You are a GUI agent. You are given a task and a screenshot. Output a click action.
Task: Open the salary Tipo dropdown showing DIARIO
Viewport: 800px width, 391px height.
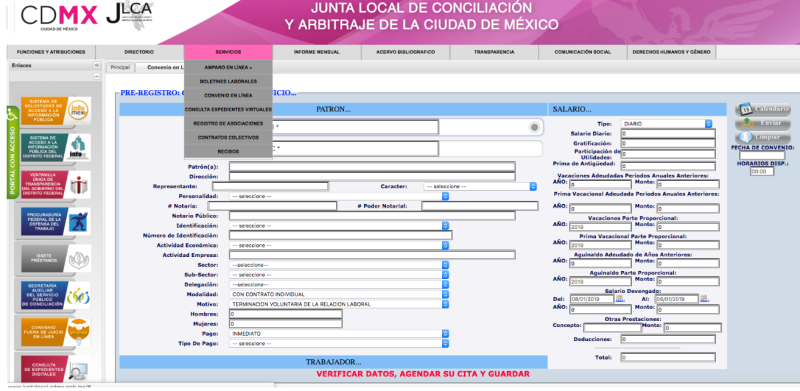(666, 124)
